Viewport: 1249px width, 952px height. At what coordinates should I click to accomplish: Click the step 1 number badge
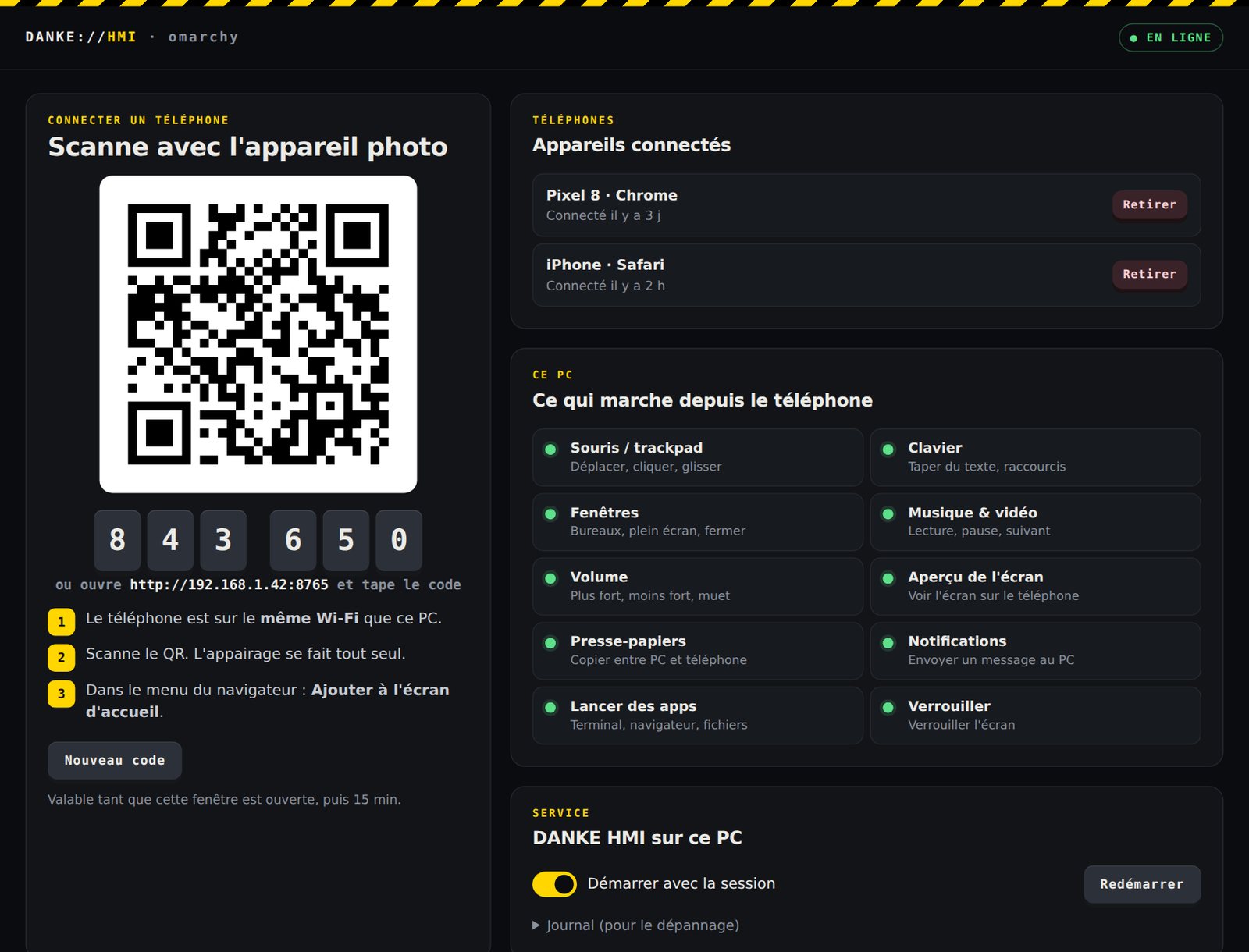pyautogui.click(x=61, y=622)
